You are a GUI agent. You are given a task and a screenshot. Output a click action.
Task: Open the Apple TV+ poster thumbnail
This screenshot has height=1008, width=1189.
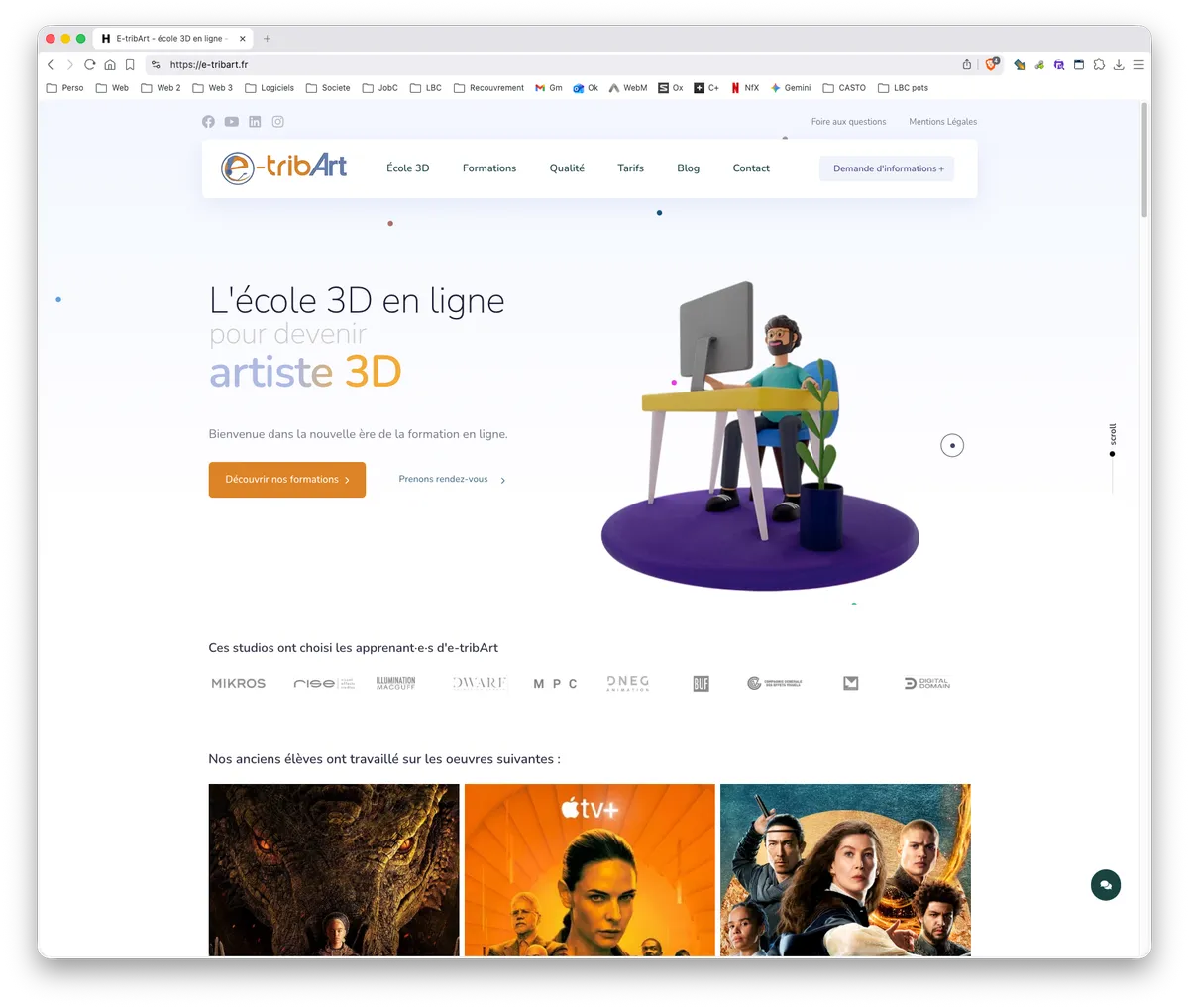pos(590,870)
